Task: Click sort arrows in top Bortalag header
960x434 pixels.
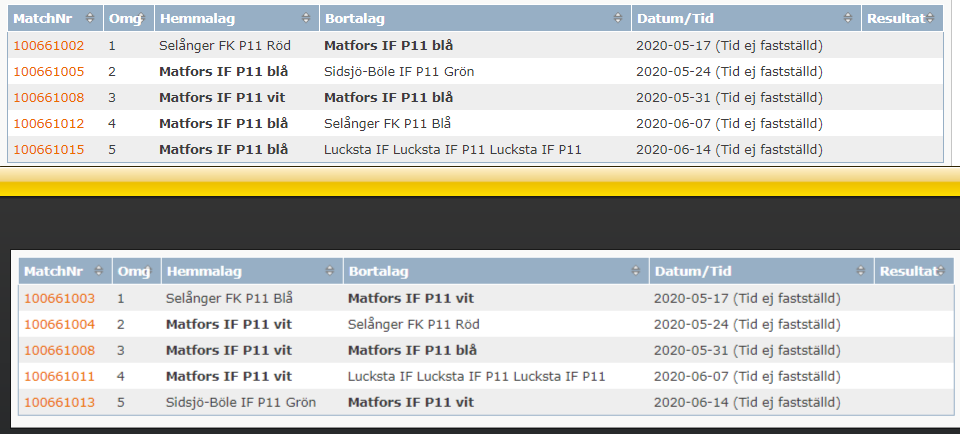Action: coord(618,18)
